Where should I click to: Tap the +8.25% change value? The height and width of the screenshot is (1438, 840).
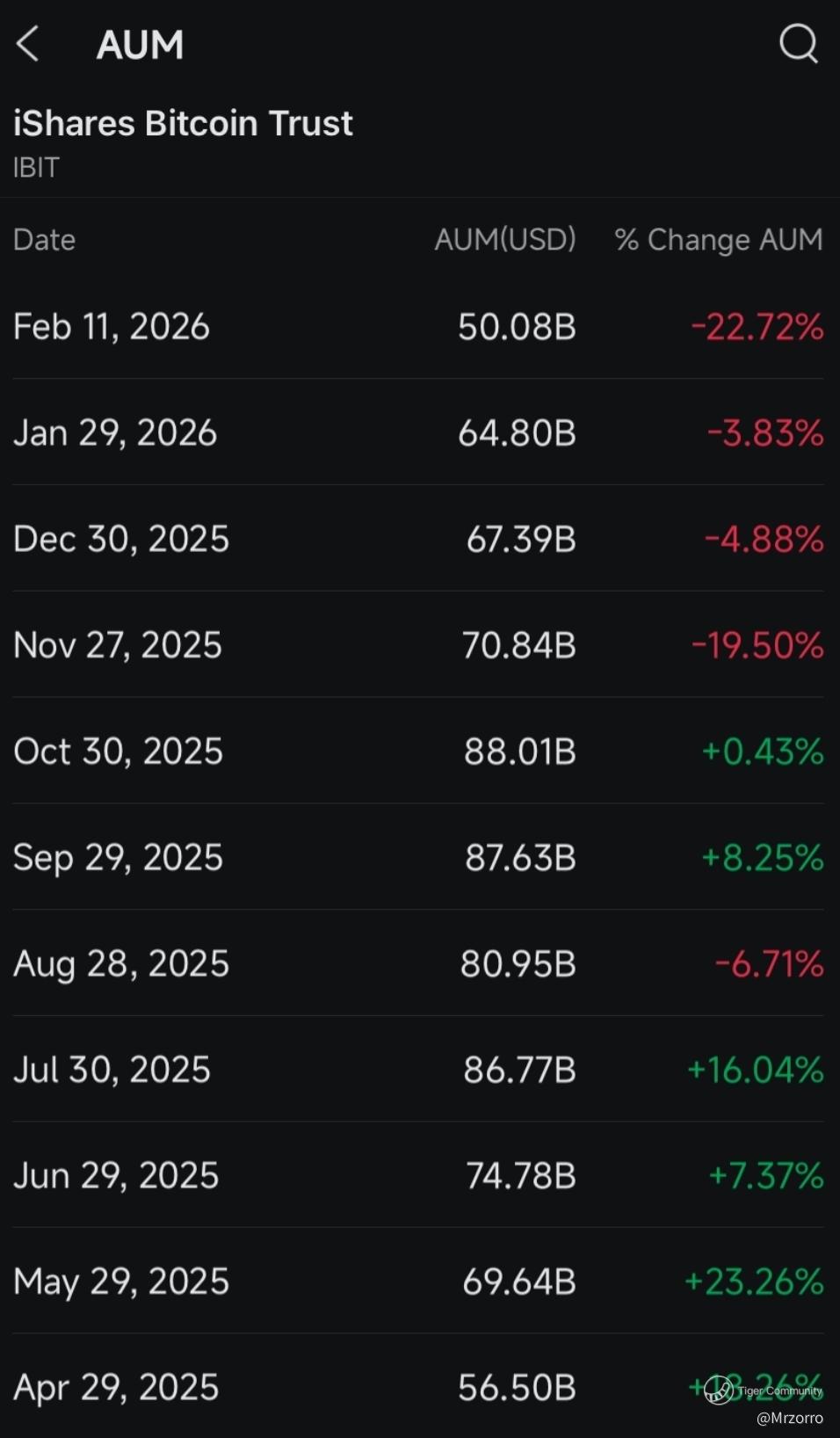pos(762,858)
